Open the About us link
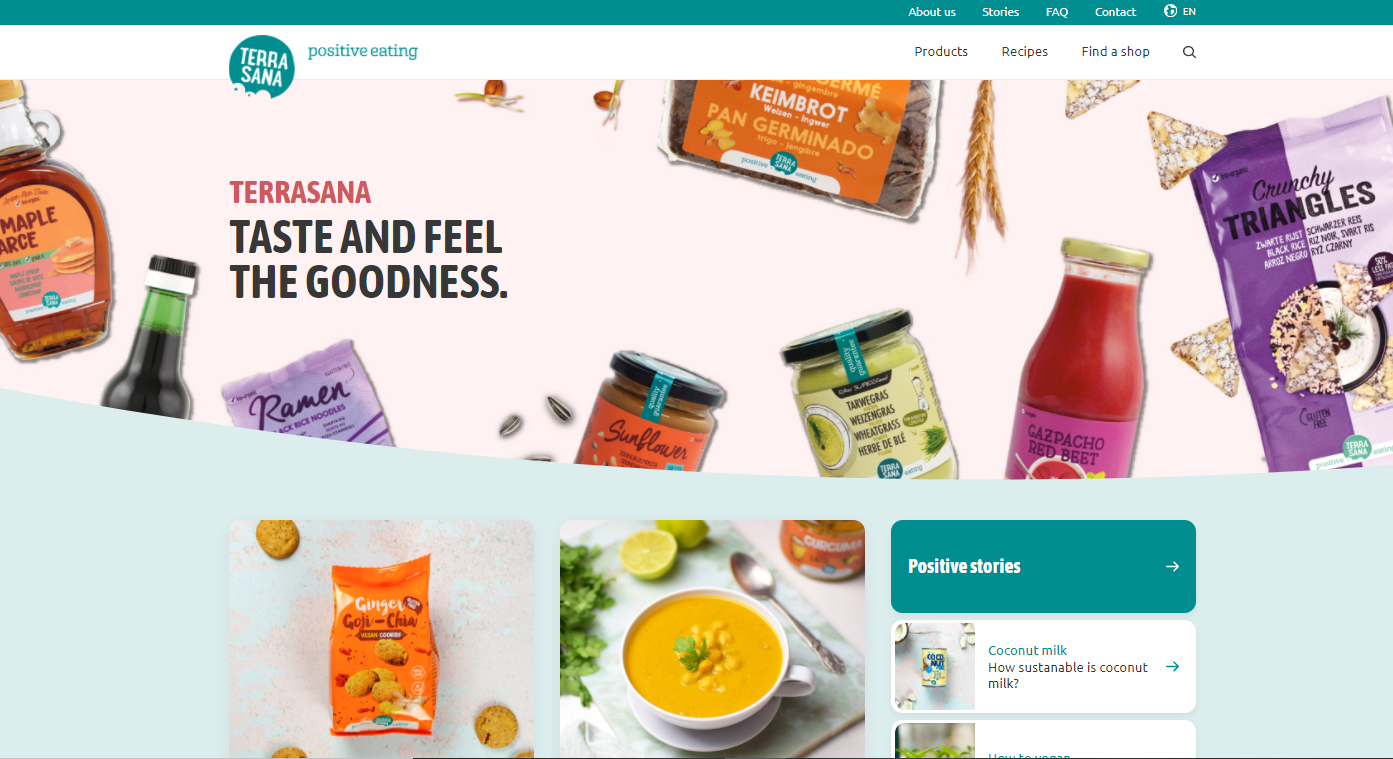This screenshot has width=1393, height=759. tap(932, 12)
